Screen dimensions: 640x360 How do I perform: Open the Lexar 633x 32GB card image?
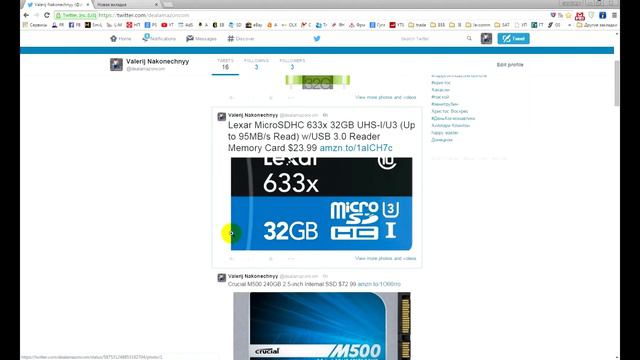(x=322, y=204)
